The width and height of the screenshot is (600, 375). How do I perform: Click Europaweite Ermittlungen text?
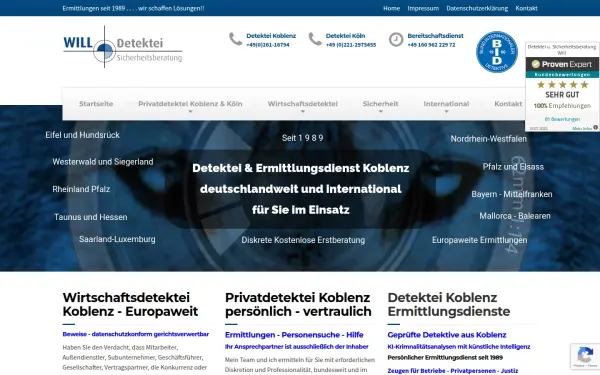tap(479, 240)
